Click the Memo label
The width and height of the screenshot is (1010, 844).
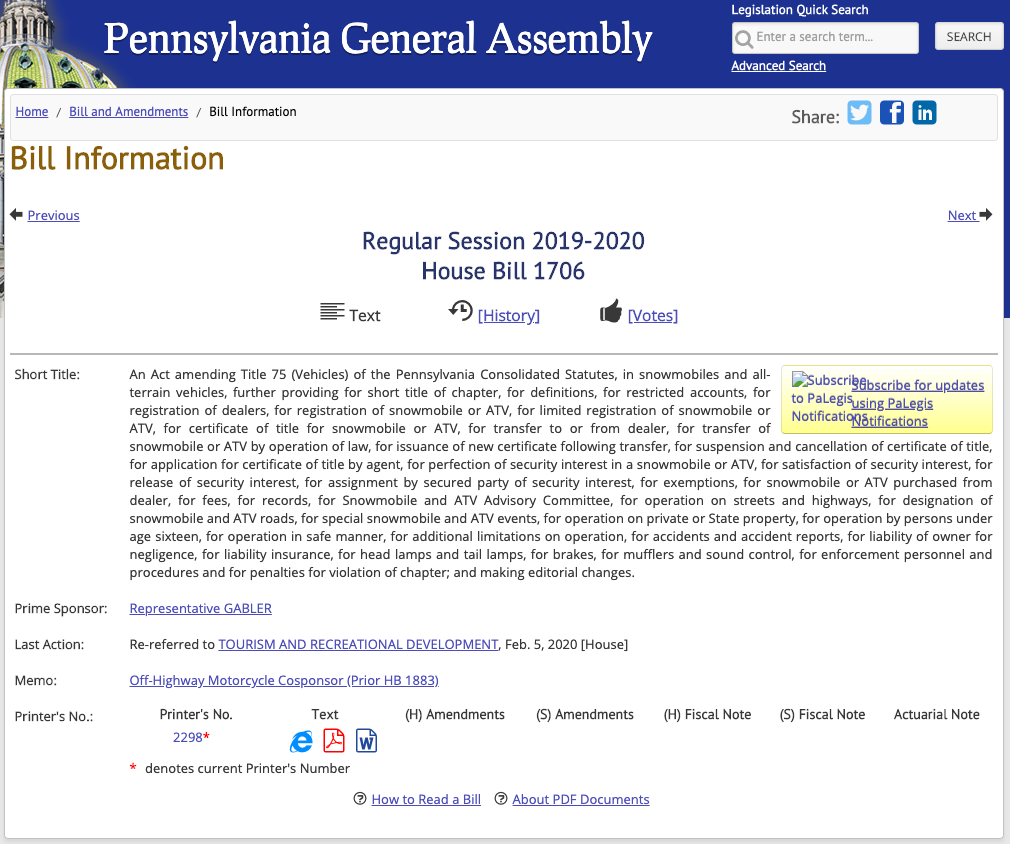pyautogui.click(x=35, y=680)
